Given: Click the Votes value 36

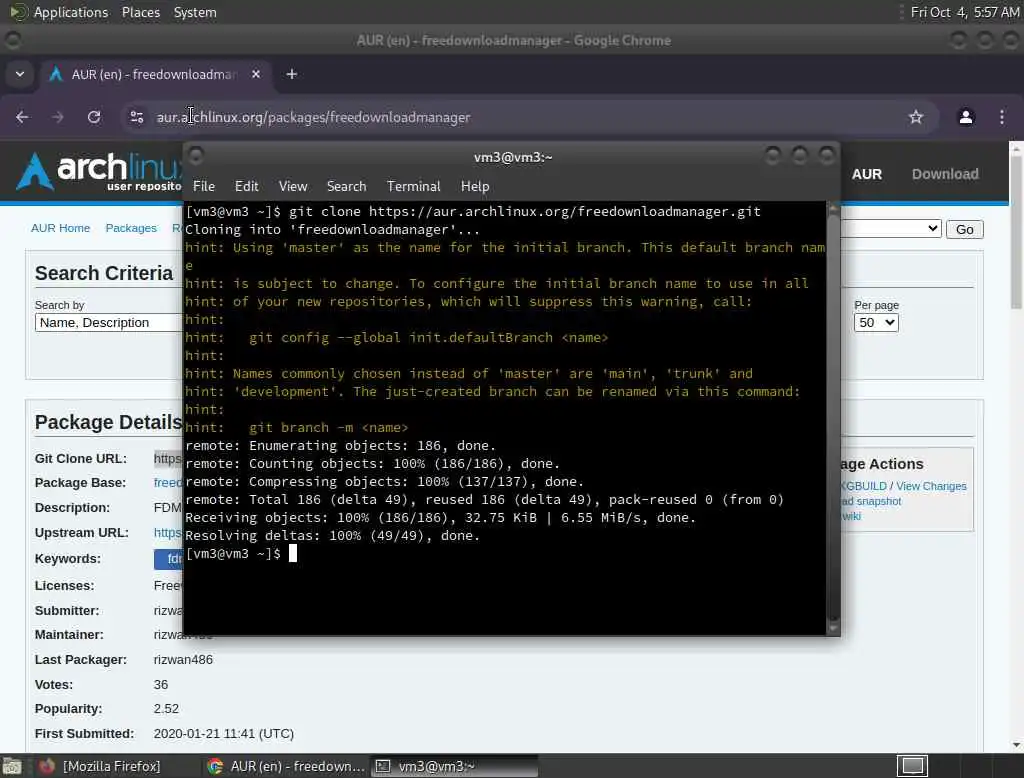Looking at the screenshot, I should click(161, 685).
